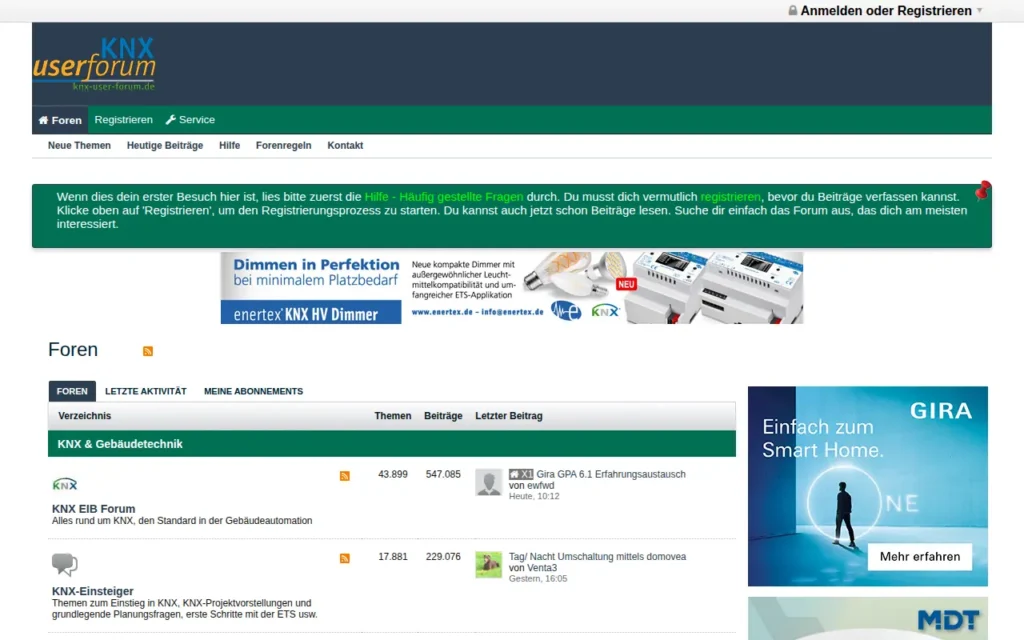Click the 229.076 Beiträge count

(443, 556)
